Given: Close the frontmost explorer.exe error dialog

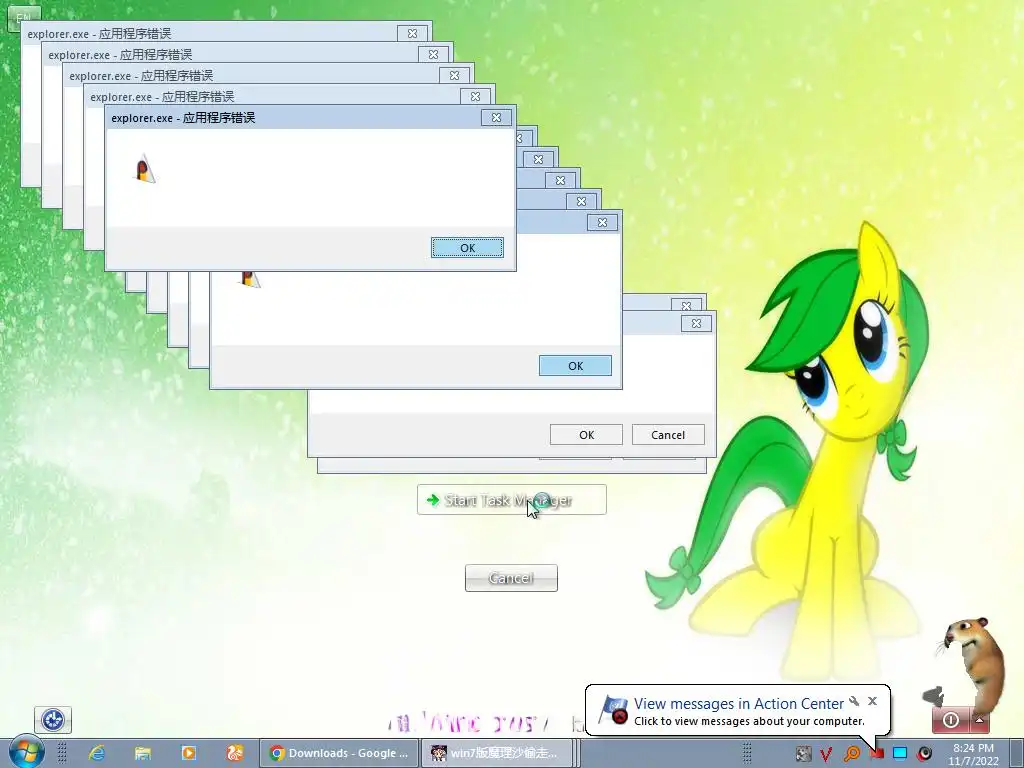Looking at the screenshot, I should coord(496,118).
